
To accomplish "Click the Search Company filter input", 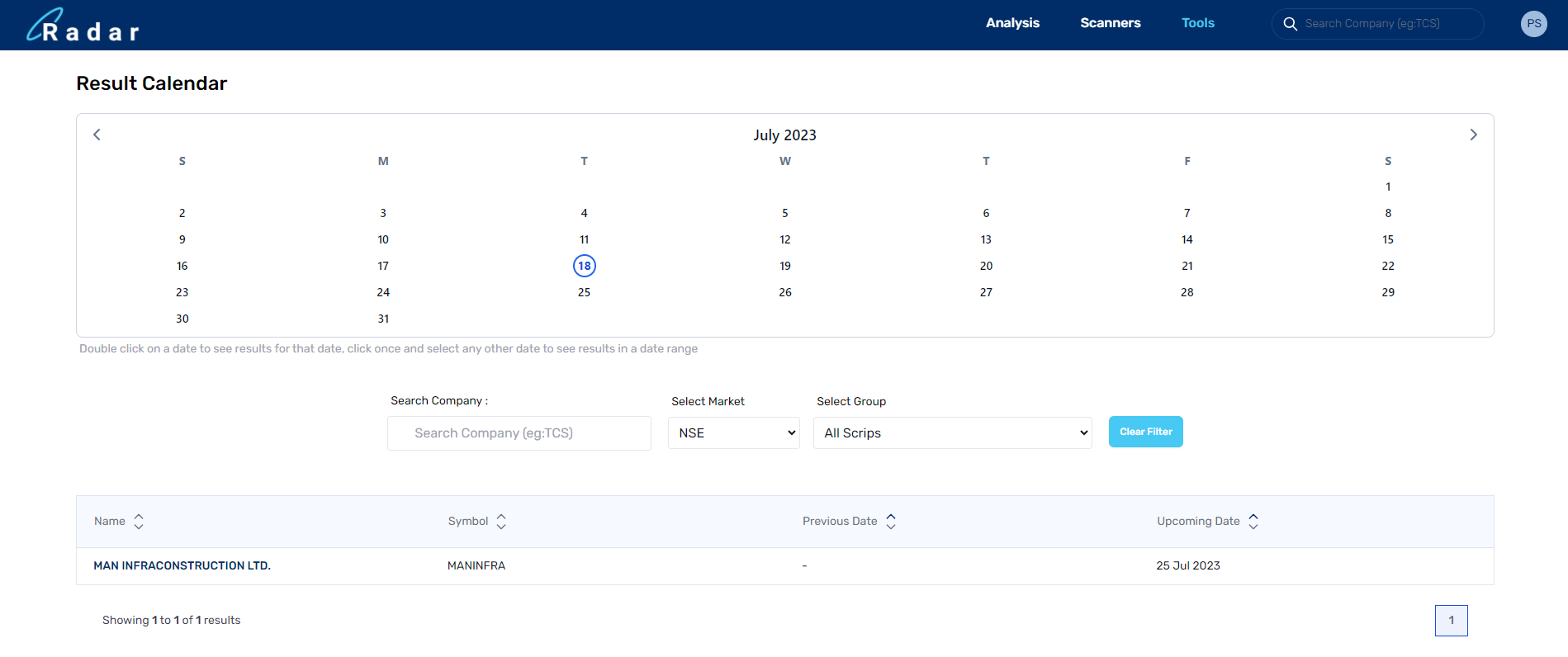I will coord(519,433).
